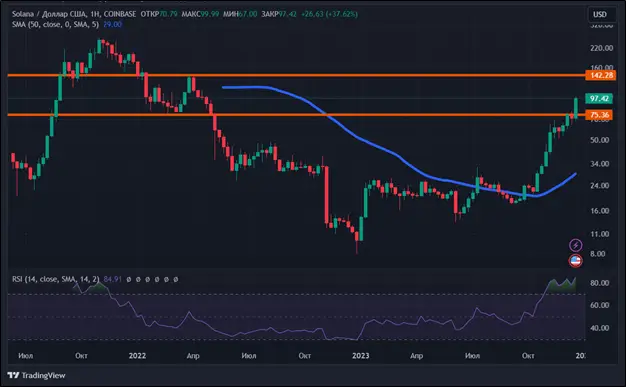626x387 pixels.
Task: Click the first Июл label on time axis
Action: pos(26,355)
